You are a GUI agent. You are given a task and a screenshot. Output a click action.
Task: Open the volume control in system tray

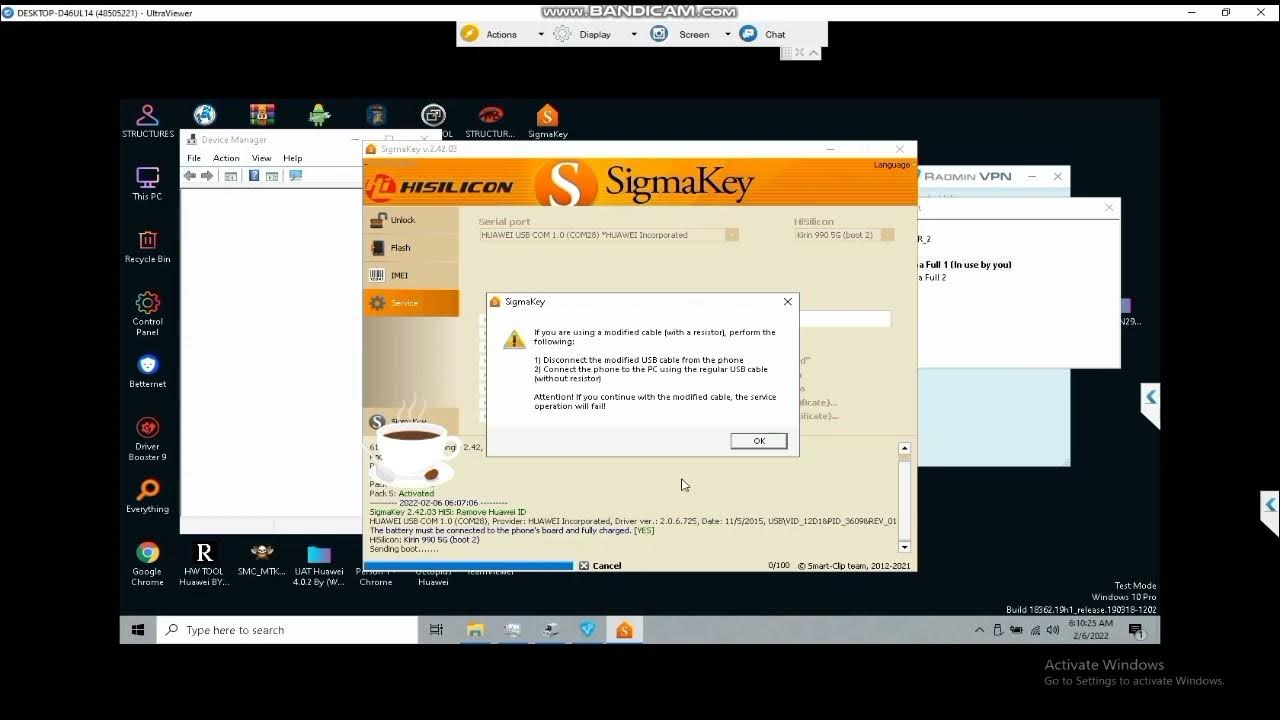pos(1053,630)
